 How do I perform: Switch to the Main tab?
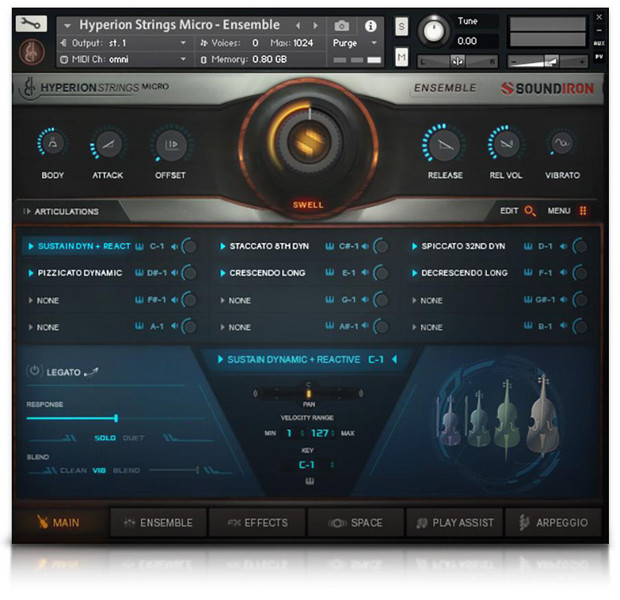pos(59,522)
